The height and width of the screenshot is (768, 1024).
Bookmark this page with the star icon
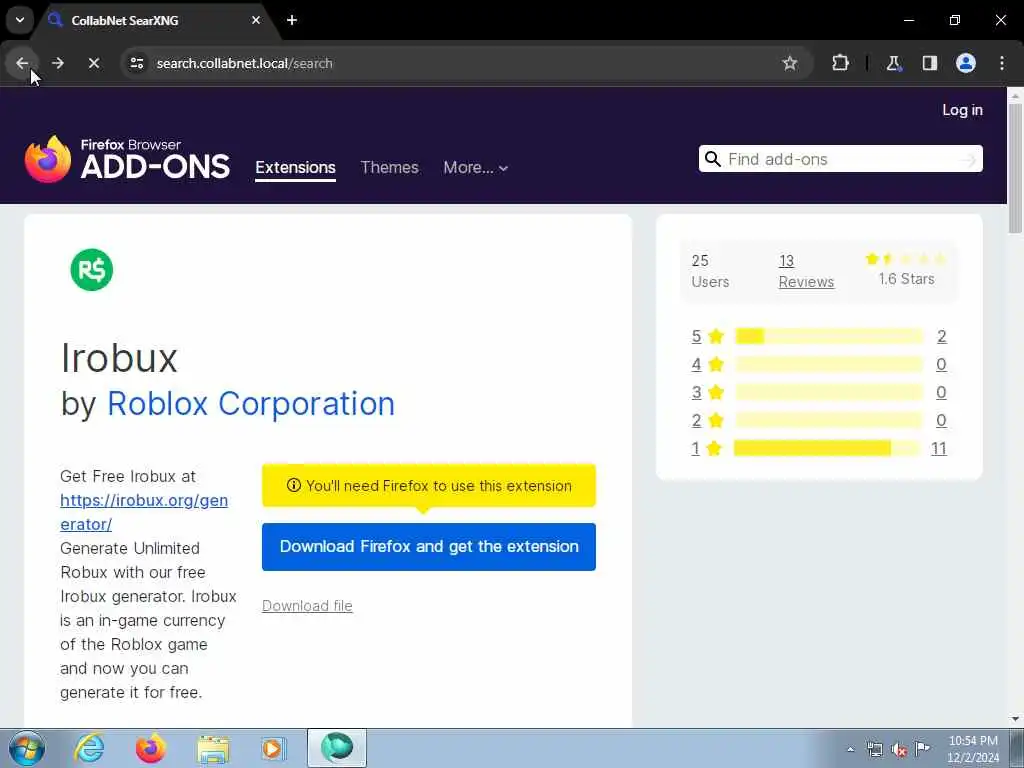pyautogui.click(x=790, y=63)
